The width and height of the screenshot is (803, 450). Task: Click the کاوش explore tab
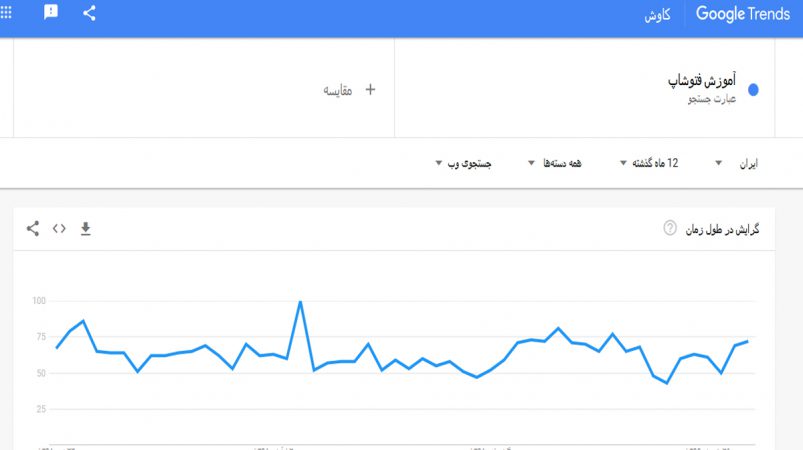click(658, 15)
